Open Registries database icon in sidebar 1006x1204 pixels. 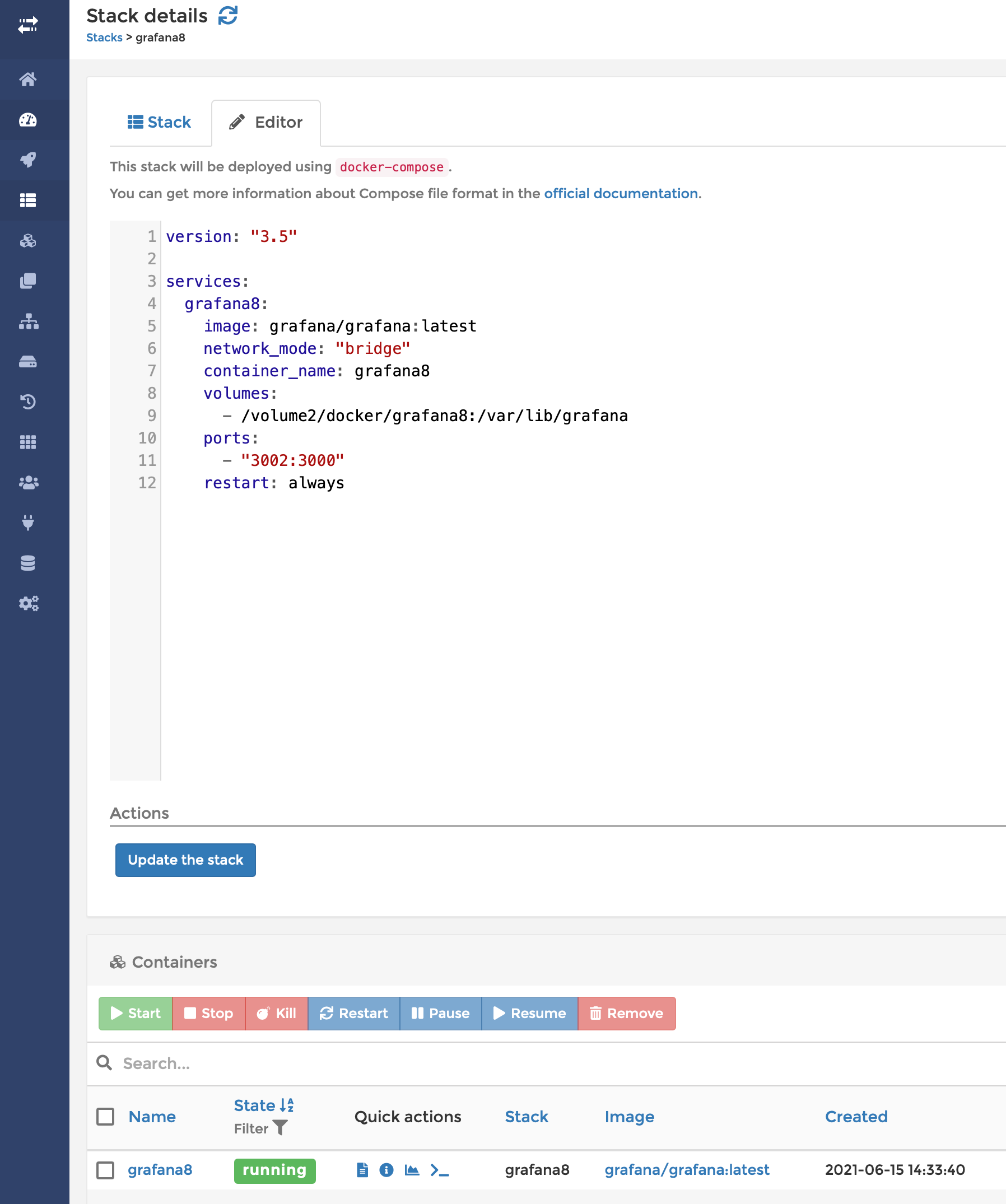click(27, 563)
